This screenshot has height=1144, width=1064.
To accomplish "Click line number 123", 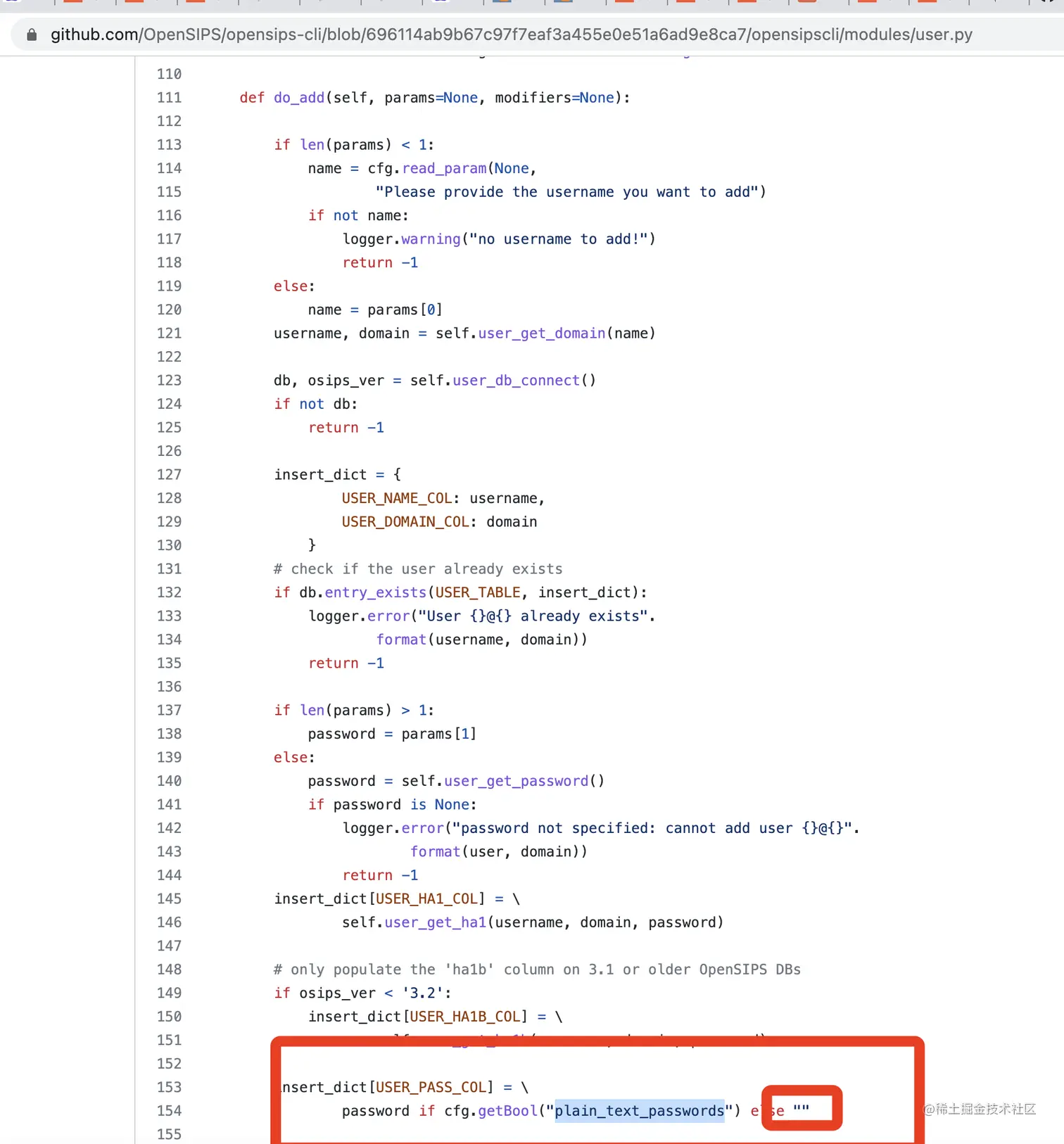I will click(169, 381).
